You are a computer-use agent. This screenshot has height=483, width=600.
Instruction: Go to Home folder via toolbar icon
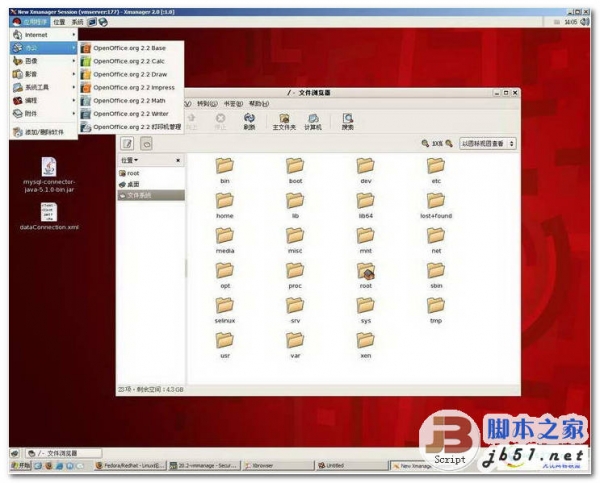284,122
